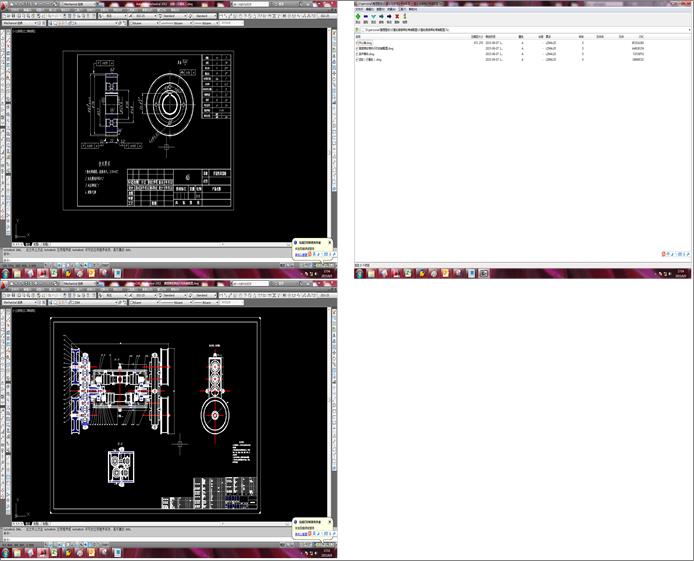
Task: Expand the linetype ByLayer dropdown in gear drawing window
Action: [190, 23]
